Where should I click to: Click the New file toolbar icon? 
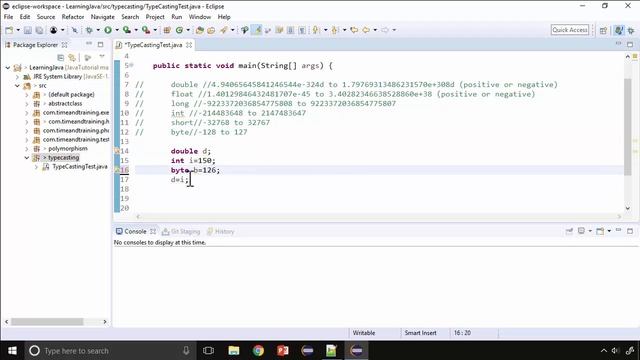[9, 30]
